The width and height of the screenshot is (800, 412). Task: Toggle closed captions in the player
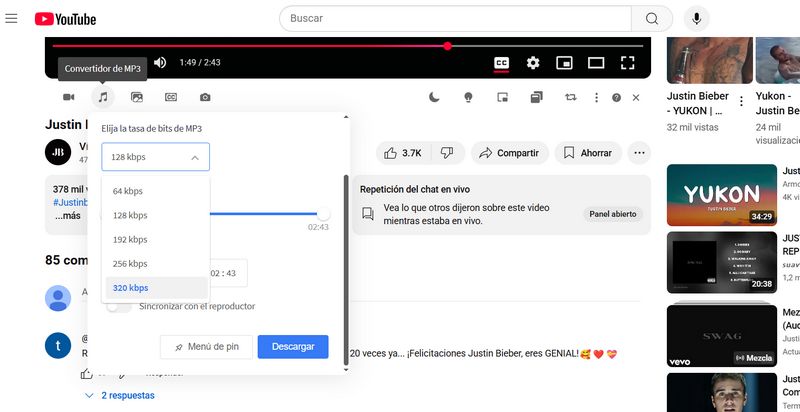pyautogui.click(x=502, y=63)
